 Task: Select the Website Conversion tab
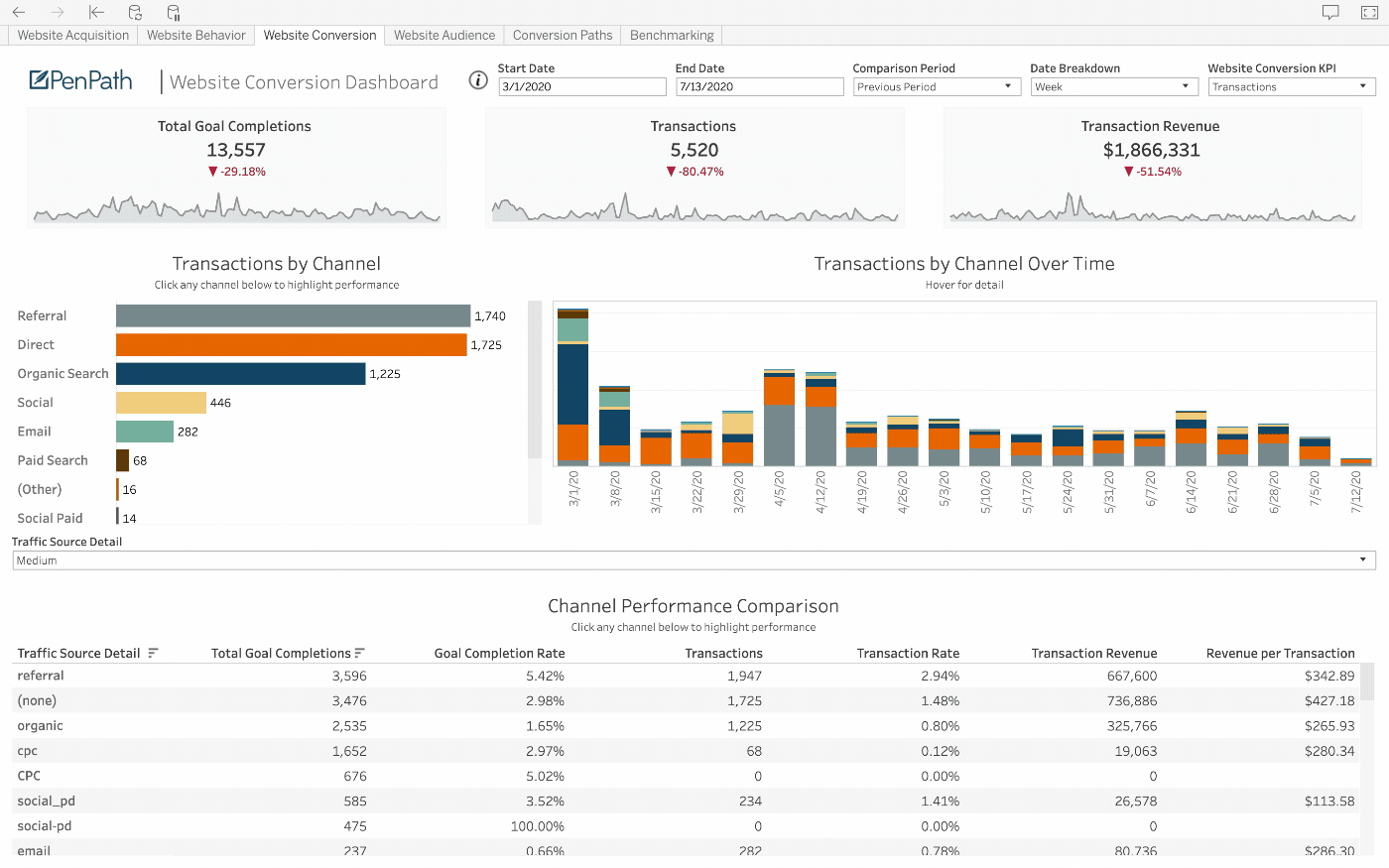tap(319, 35)
